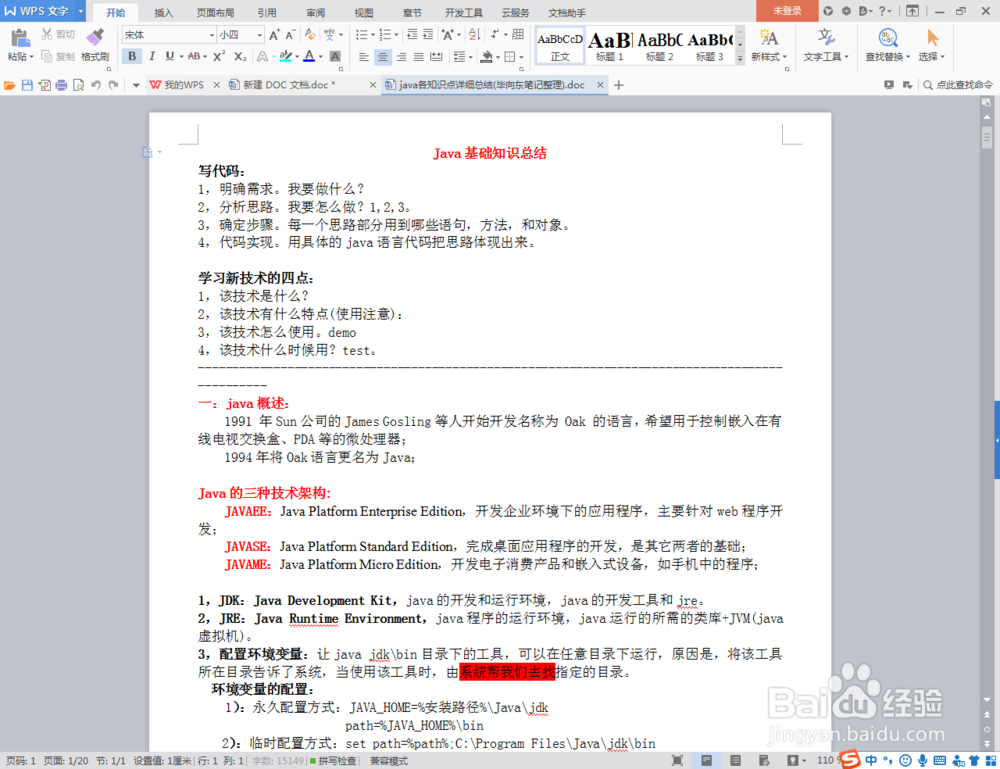
Task: Click the decrease indent icon
Action: (x=412, y=34)
